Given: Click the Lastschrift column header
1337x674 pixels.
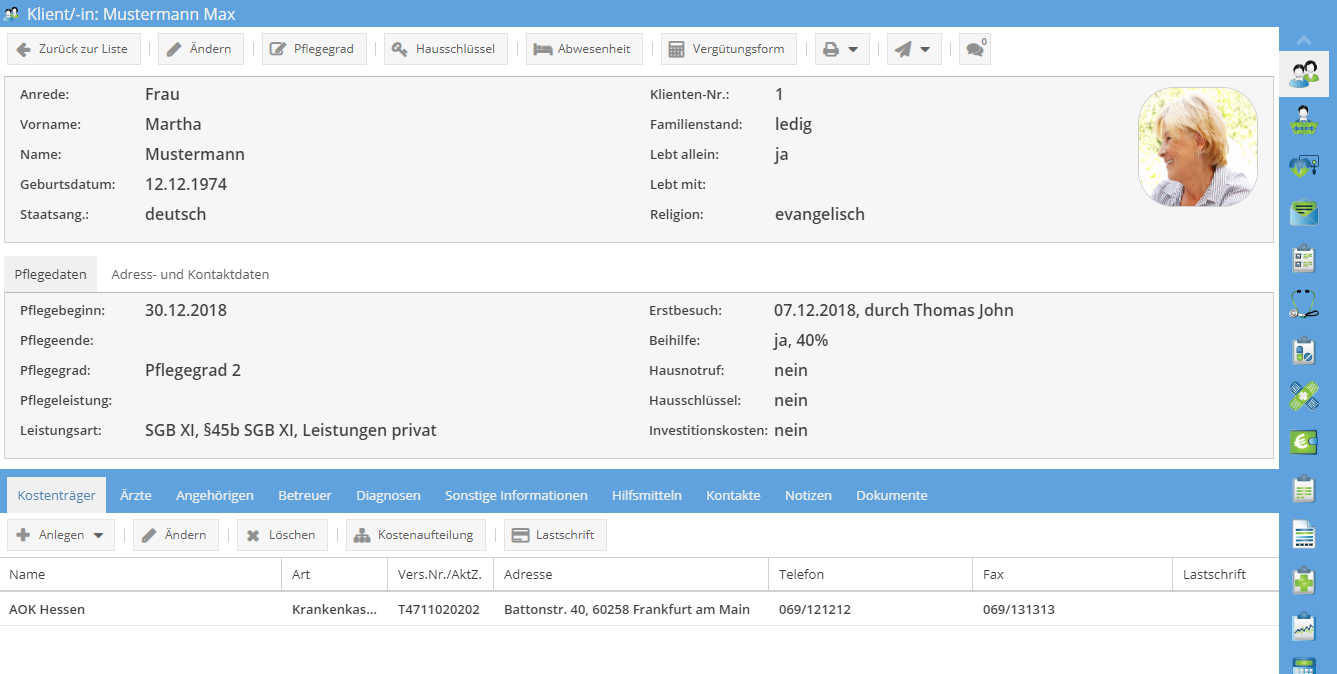Looking at the screenshot, I should 1225,575.
